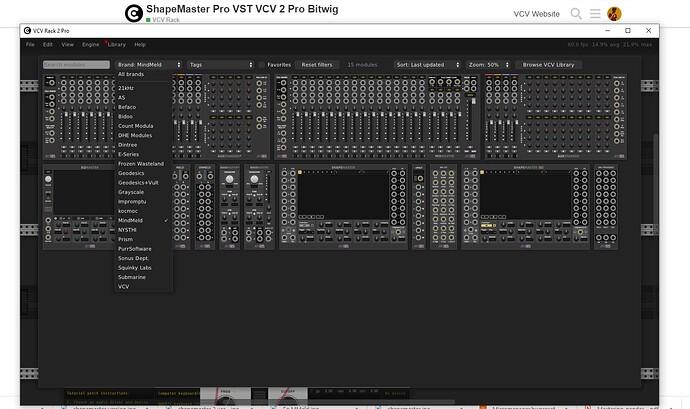The width and height of the screenshot is (690, 409).
Task: Select the first ShapeMaster module thumbnail
Action: click(343, 207)
